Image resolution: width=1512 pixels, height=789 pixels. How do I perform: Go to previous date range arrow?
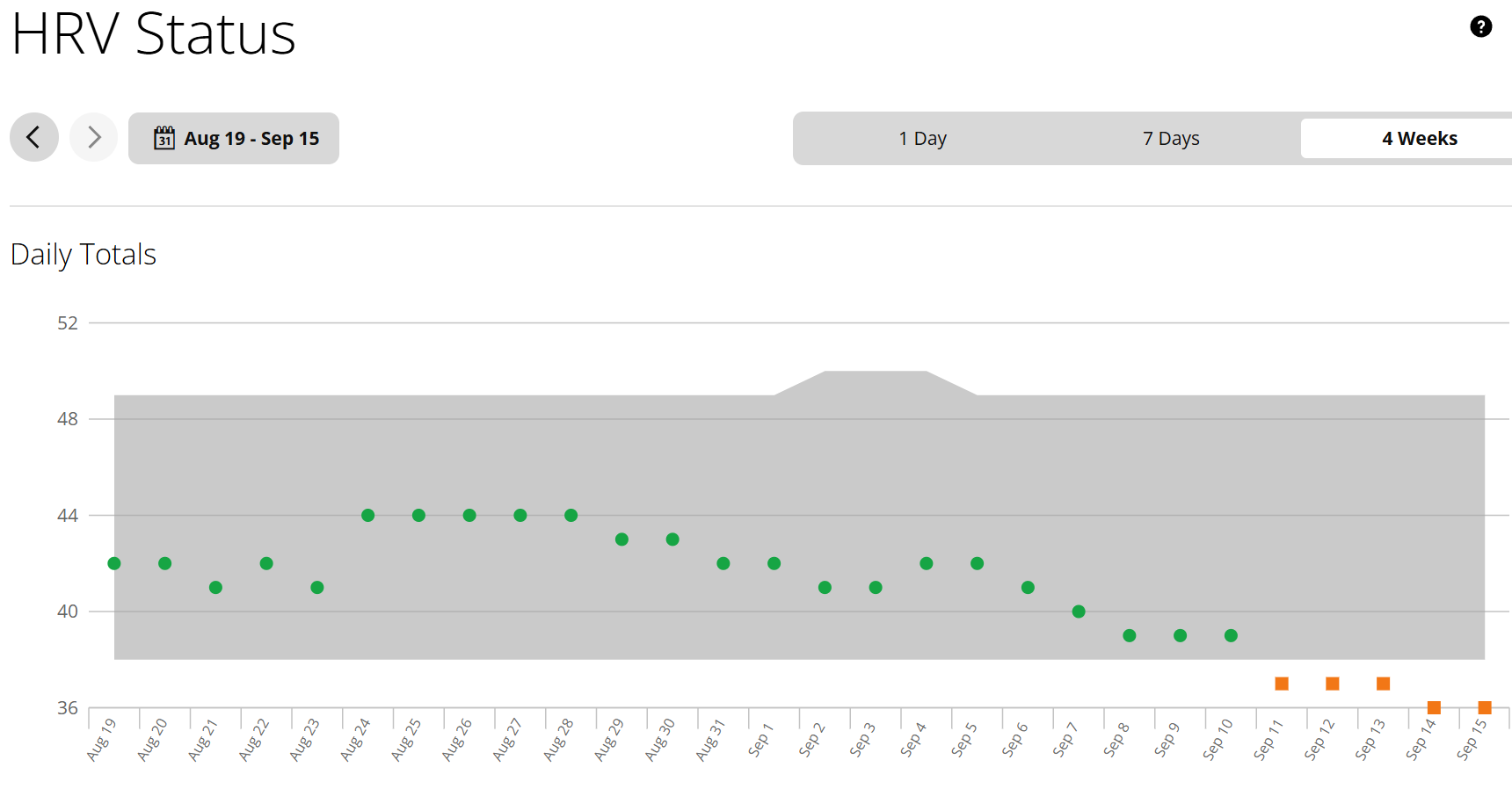click(x=34, y=137)
